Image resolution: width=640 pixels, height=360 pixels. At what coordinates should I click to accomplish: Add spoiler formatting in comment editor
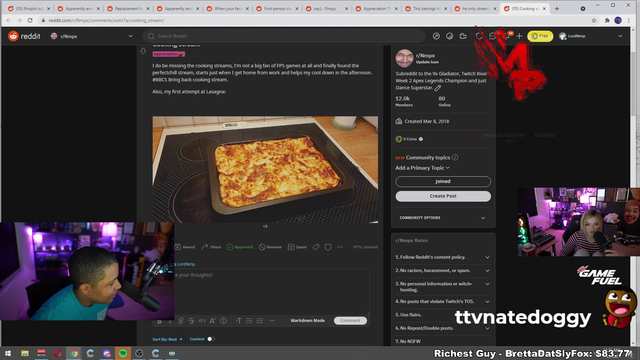tap(224, 321)
